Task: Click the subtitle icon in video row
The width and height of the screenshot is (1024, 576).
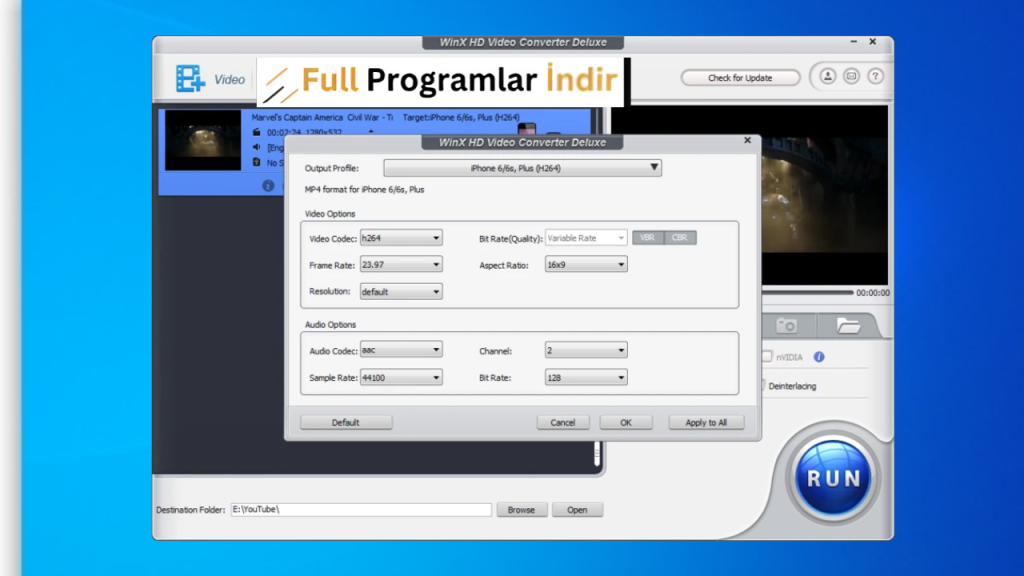Action: [257, 162]
